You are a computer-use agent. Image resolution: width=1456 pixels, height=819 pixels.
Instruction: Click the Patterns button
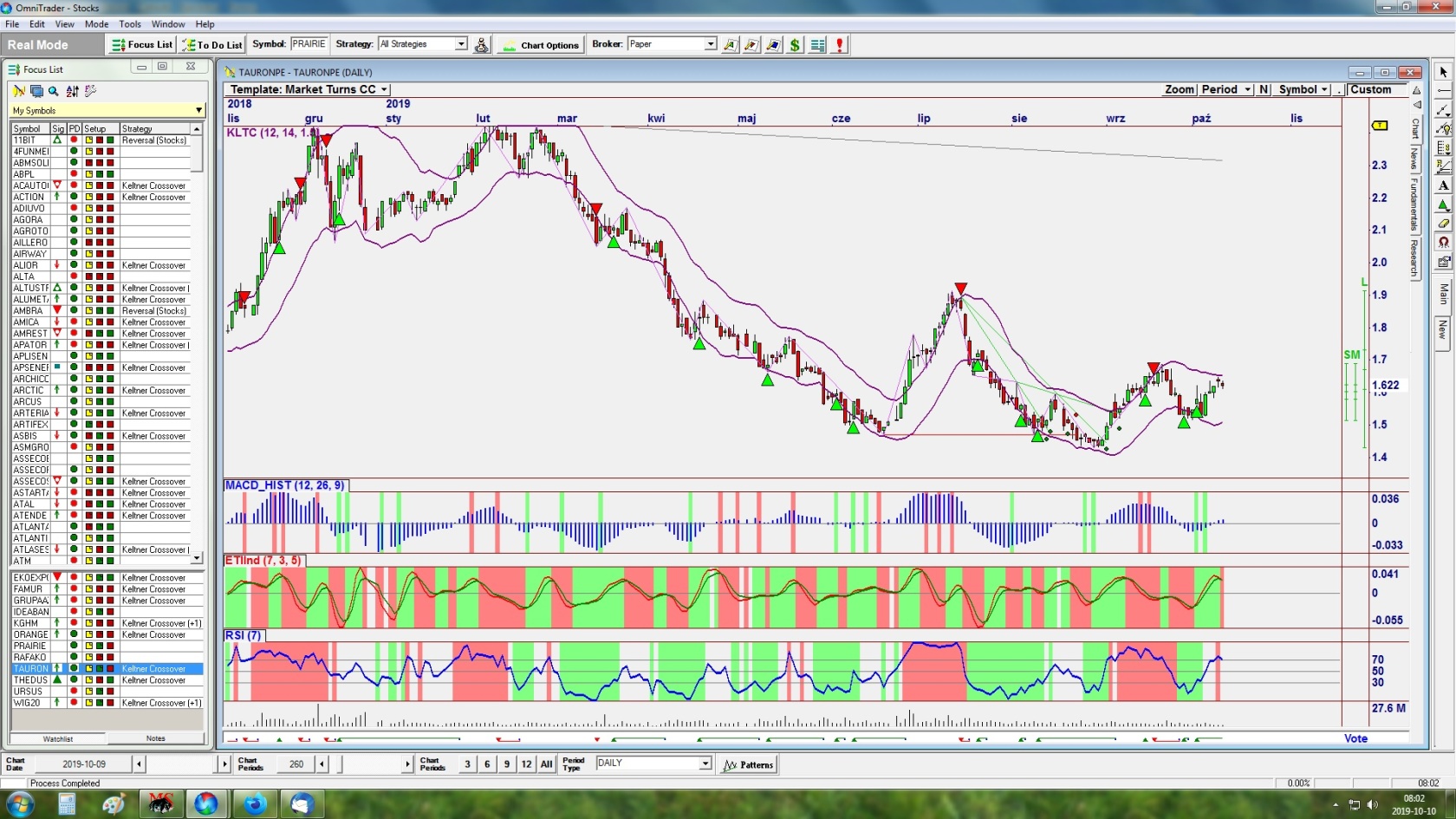(749, 764)
